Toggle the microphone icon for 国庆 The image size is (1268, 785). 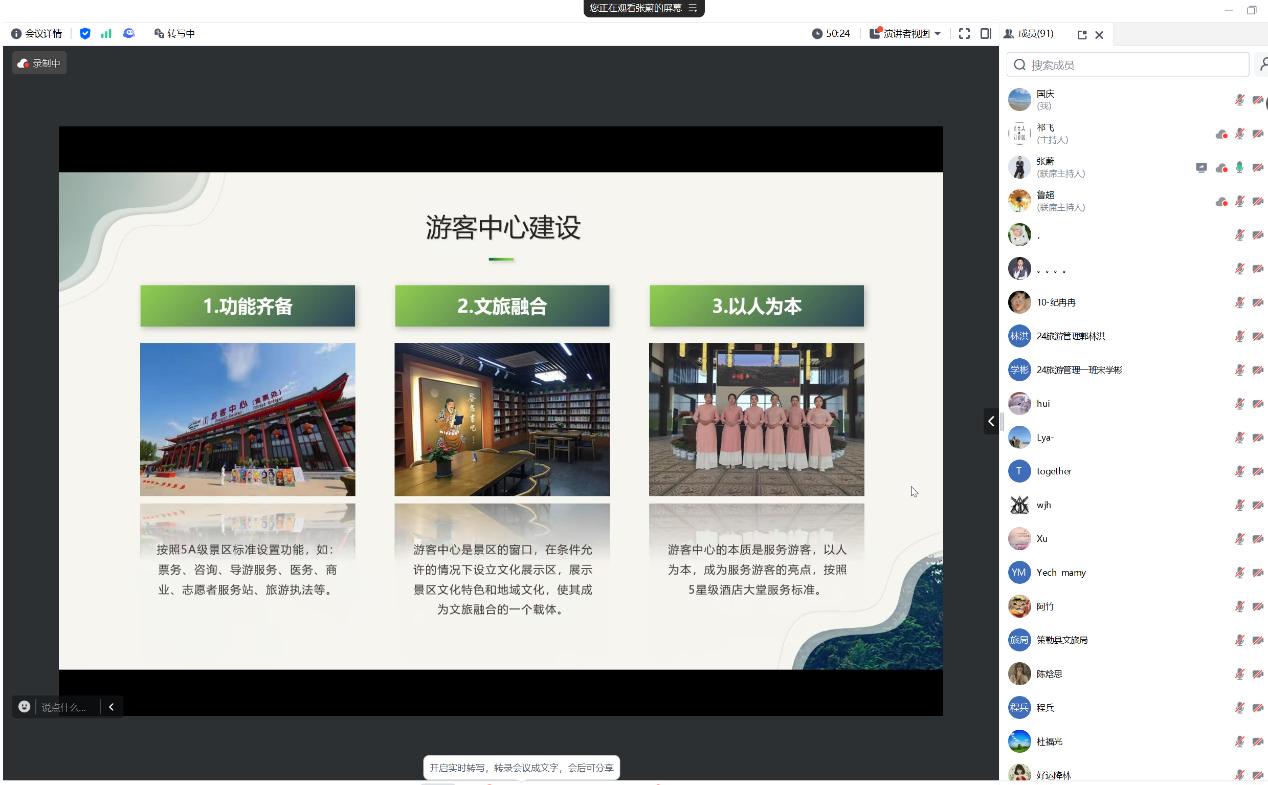[x=1239, y=100]
